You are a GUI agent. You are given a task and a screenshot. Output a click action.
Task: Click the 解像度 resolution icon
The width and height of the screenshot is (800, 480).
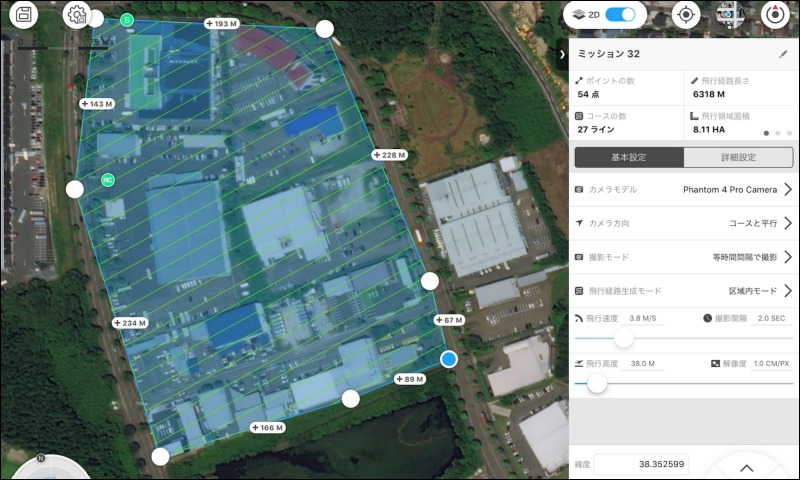point(715,364)
